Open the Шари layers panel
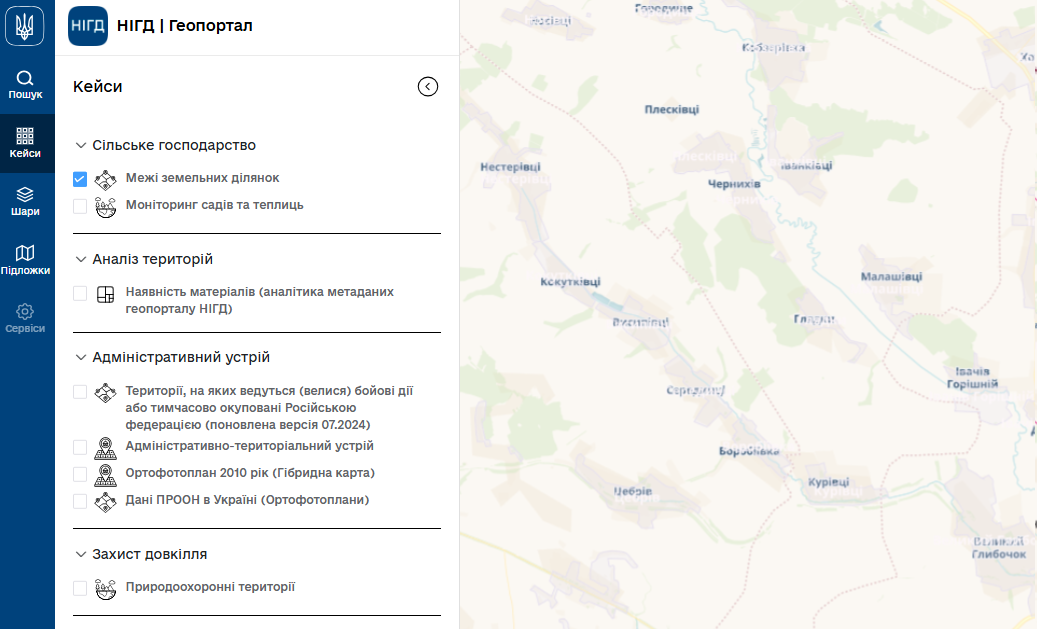 (x=26, y=202)
